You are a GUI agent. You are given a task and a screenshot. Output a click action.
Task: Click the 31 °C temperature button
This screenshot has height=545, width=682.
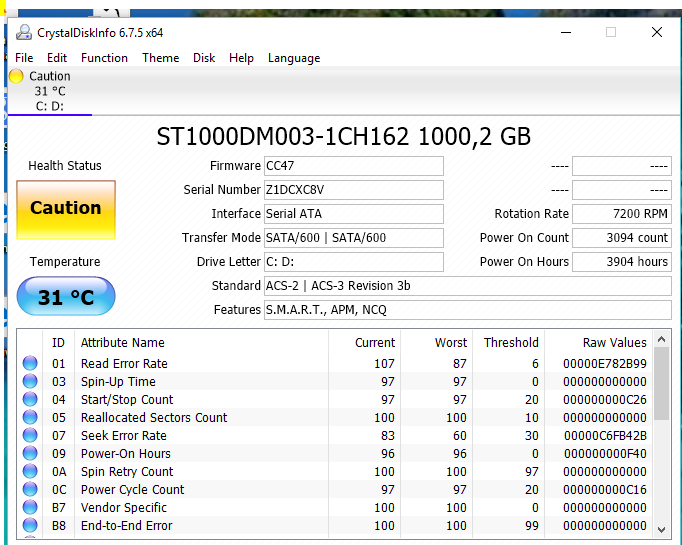pos(66,297)
